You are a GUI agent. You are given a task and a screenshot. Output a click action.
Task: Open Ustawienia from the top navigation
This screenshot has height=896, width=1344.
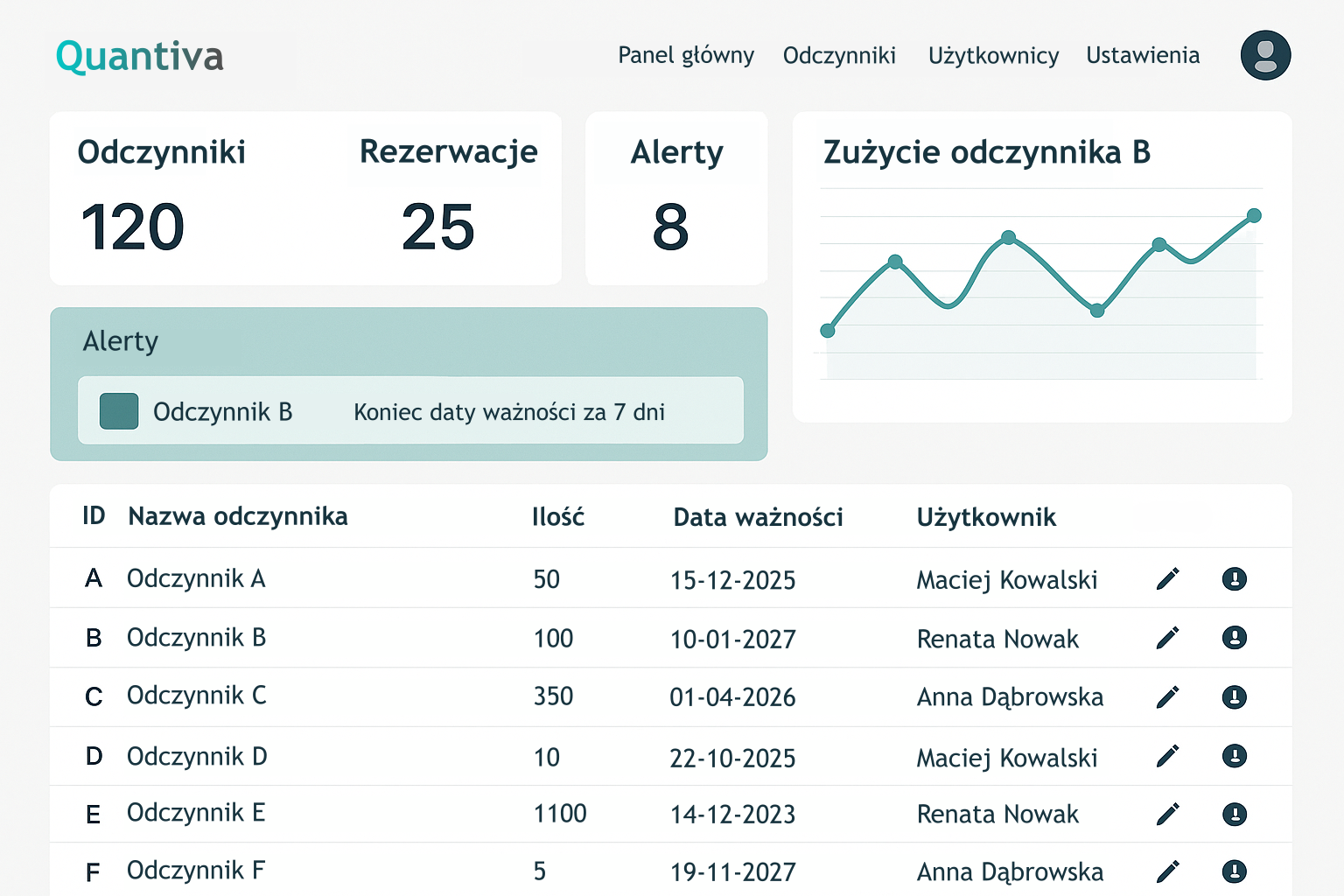click(x=1143, y=55)
